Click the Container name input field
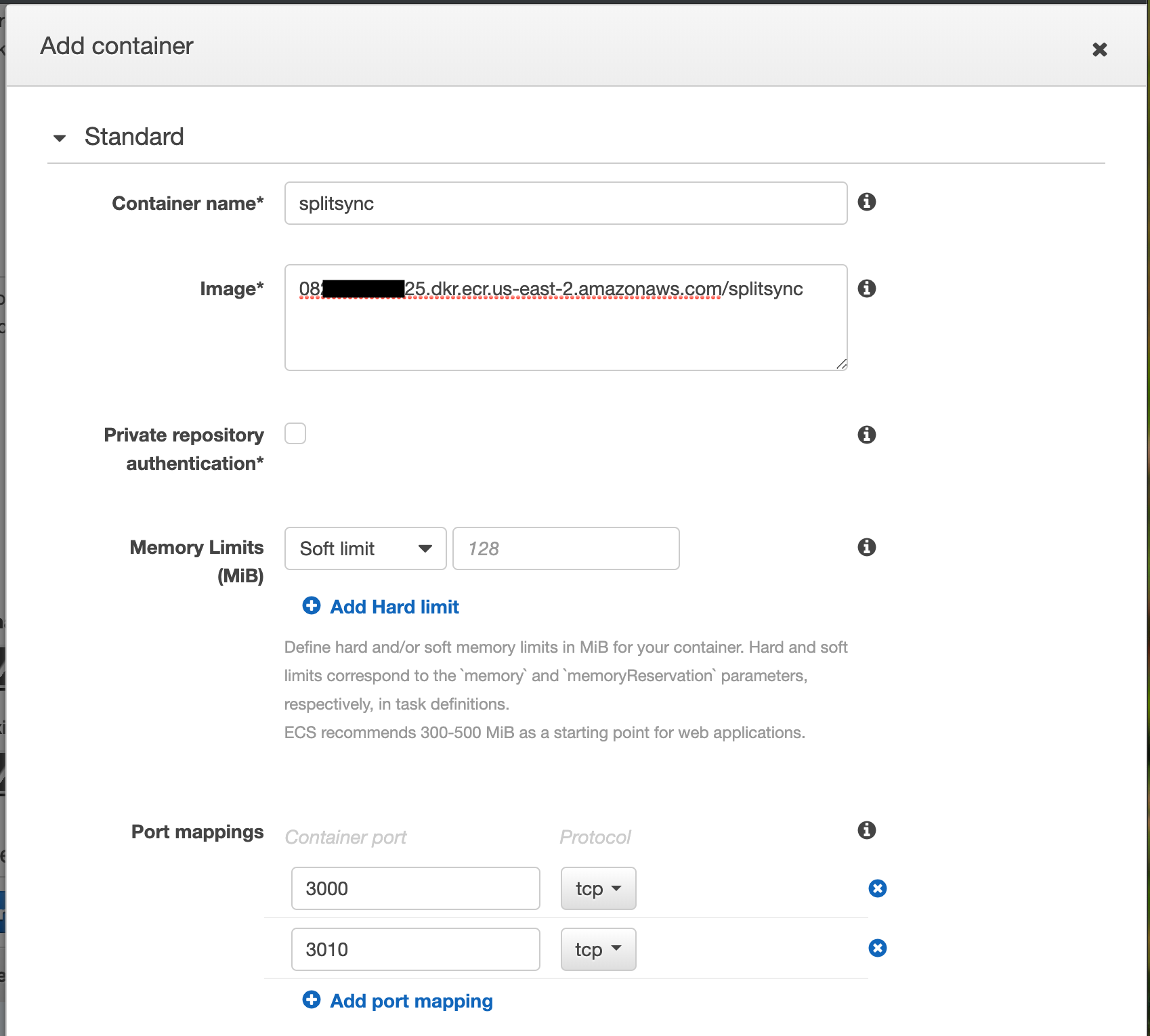The height and width of the screenshot is (1036, 1150). pos(566,203)
